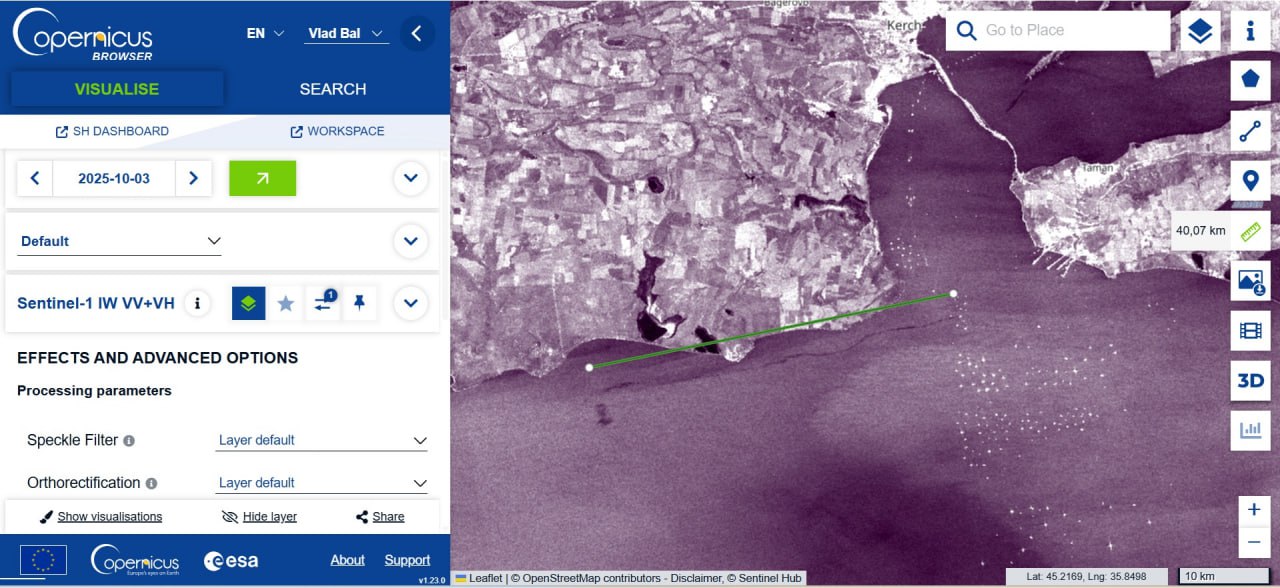This screenshot has width=1280, height=588.
Task: Open the map layers selector icon
Action: click(1200, 31)
